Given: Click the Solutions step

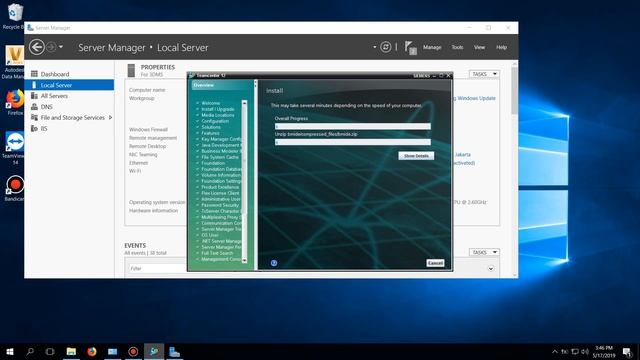Looking at the screenshot, I should tap(211, 127).
